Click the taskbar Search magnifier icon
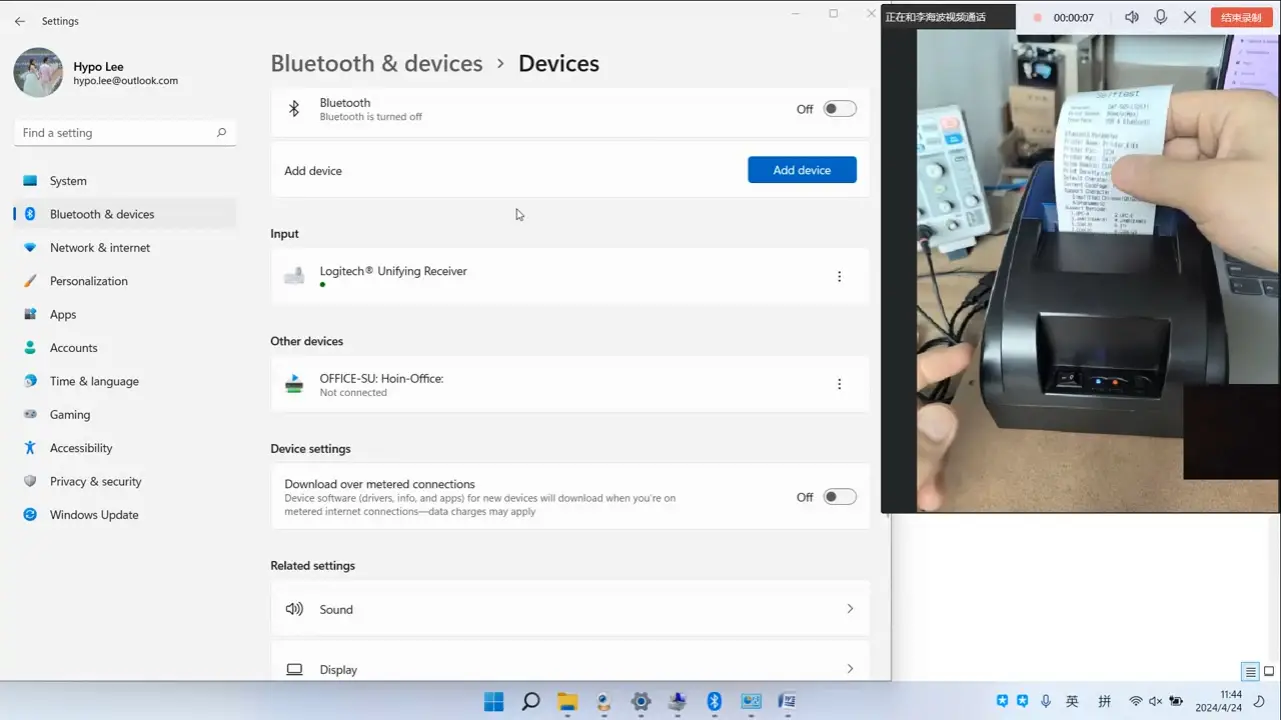The image size is (1281, 720). pos(531,702)
